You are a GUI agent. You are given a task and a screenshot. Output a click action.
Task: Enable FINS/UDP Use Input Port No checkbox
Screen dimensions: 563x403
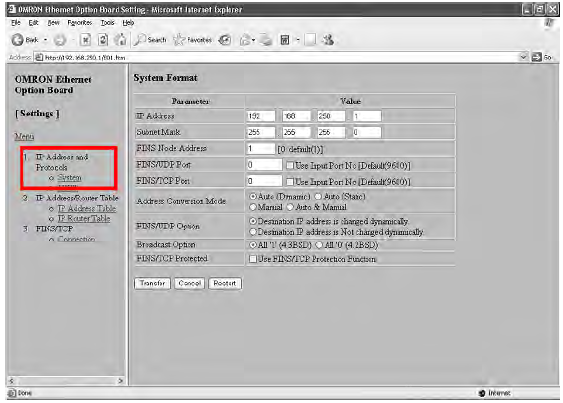(290, 166)
